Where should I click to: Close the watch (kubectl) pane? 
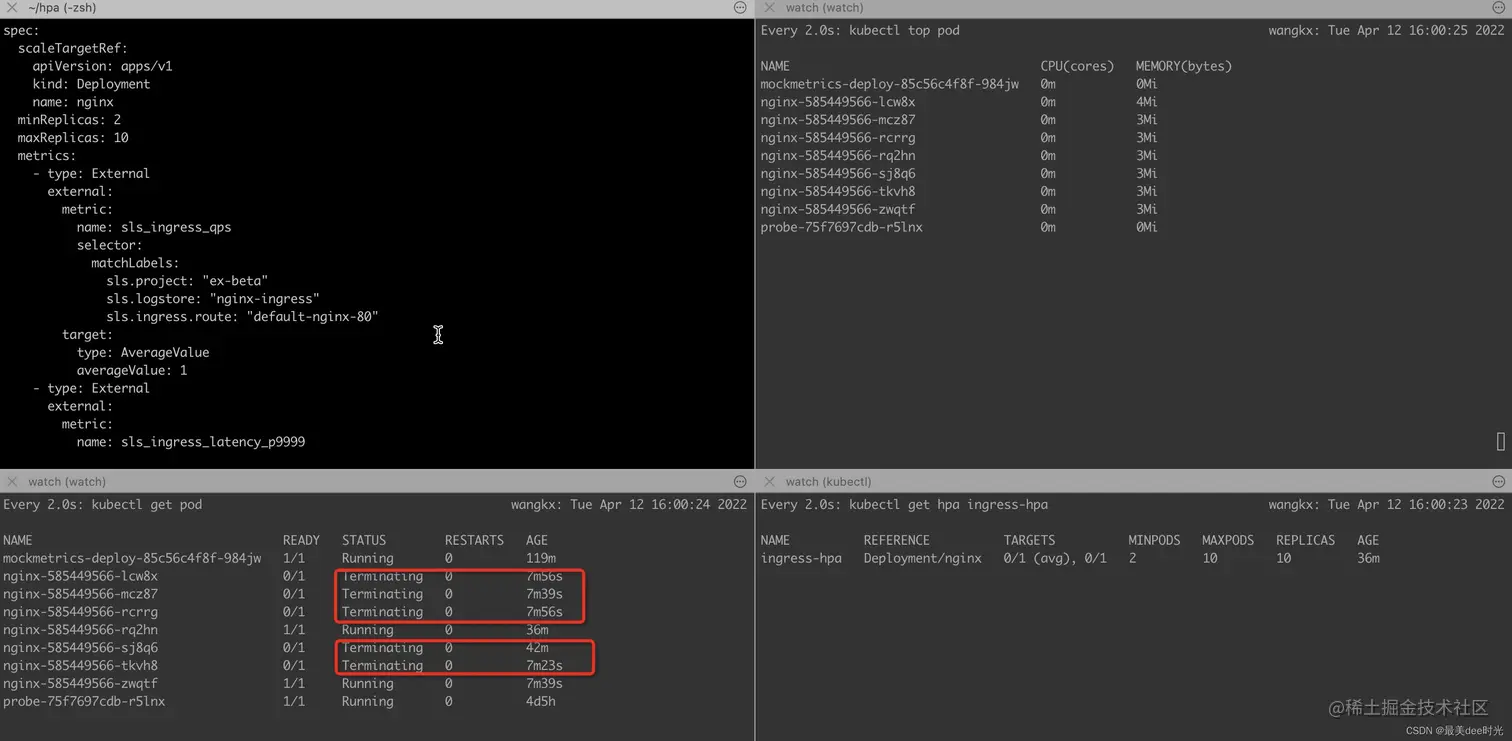point(770,482)
